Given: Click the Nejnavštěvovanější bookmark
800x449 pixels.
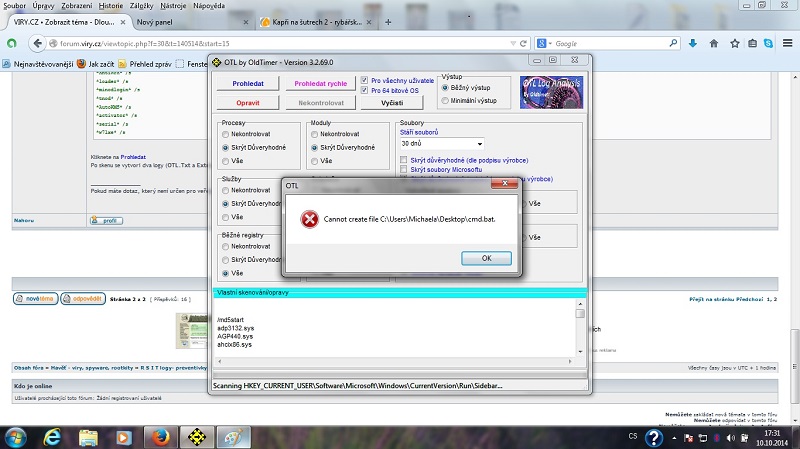Looking at the screenshot, I should [x=38, y=64].
